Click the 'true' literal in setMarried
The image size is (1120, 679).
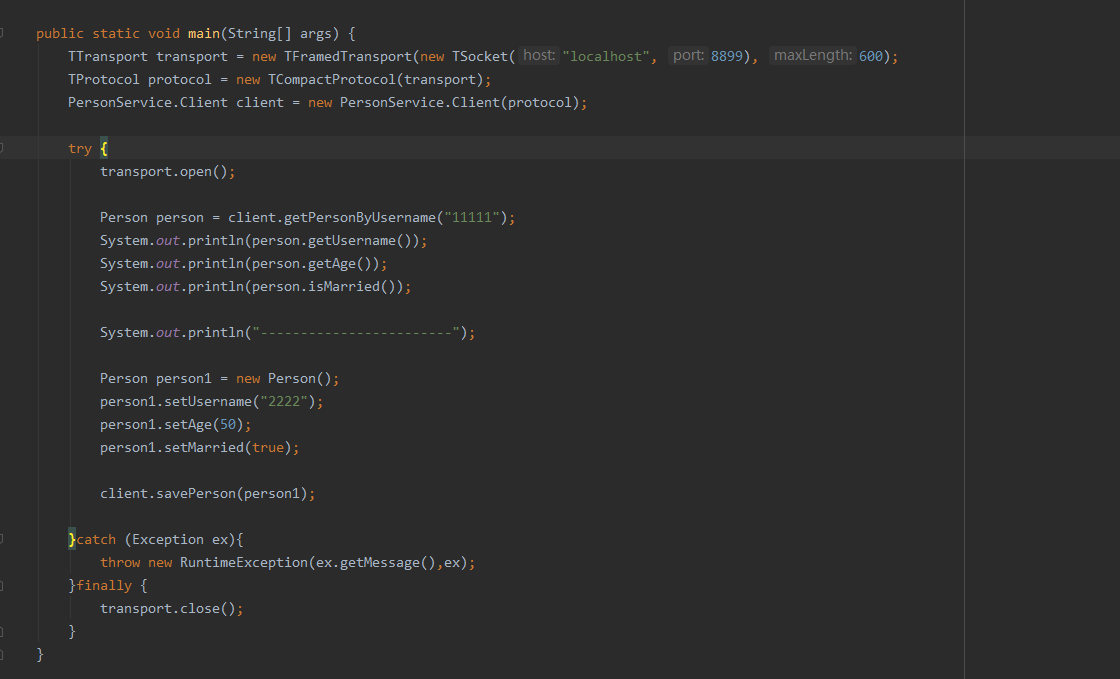(268, 448)
